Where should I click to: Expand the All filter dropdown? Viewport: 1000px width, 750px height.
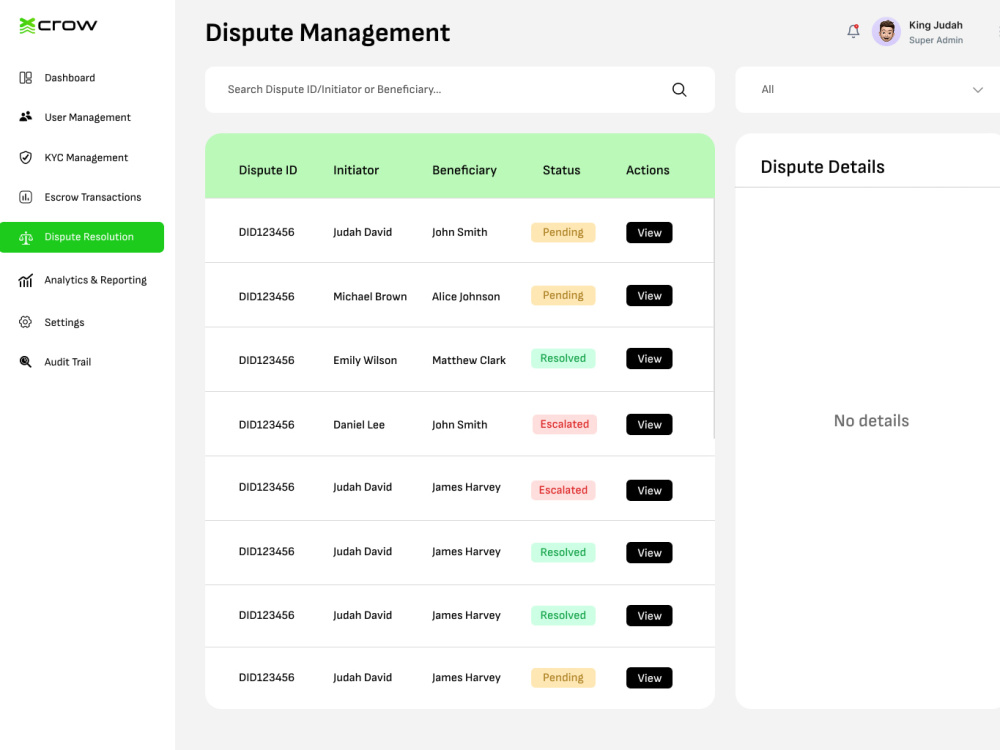tap(867, 90)
